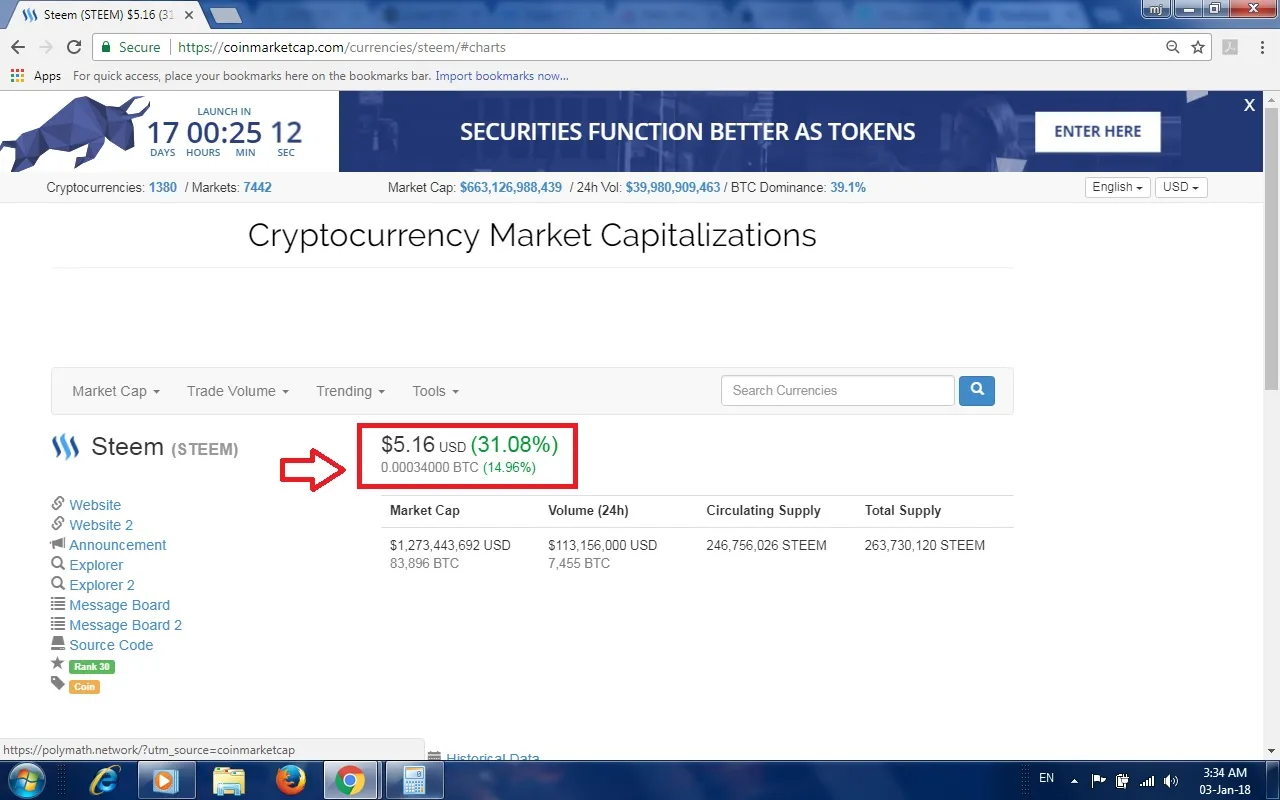Click the ENTER HERE banner button
Image resolution: width=1280 pixels, height=800 pixels.
(x=1097, y=131)
